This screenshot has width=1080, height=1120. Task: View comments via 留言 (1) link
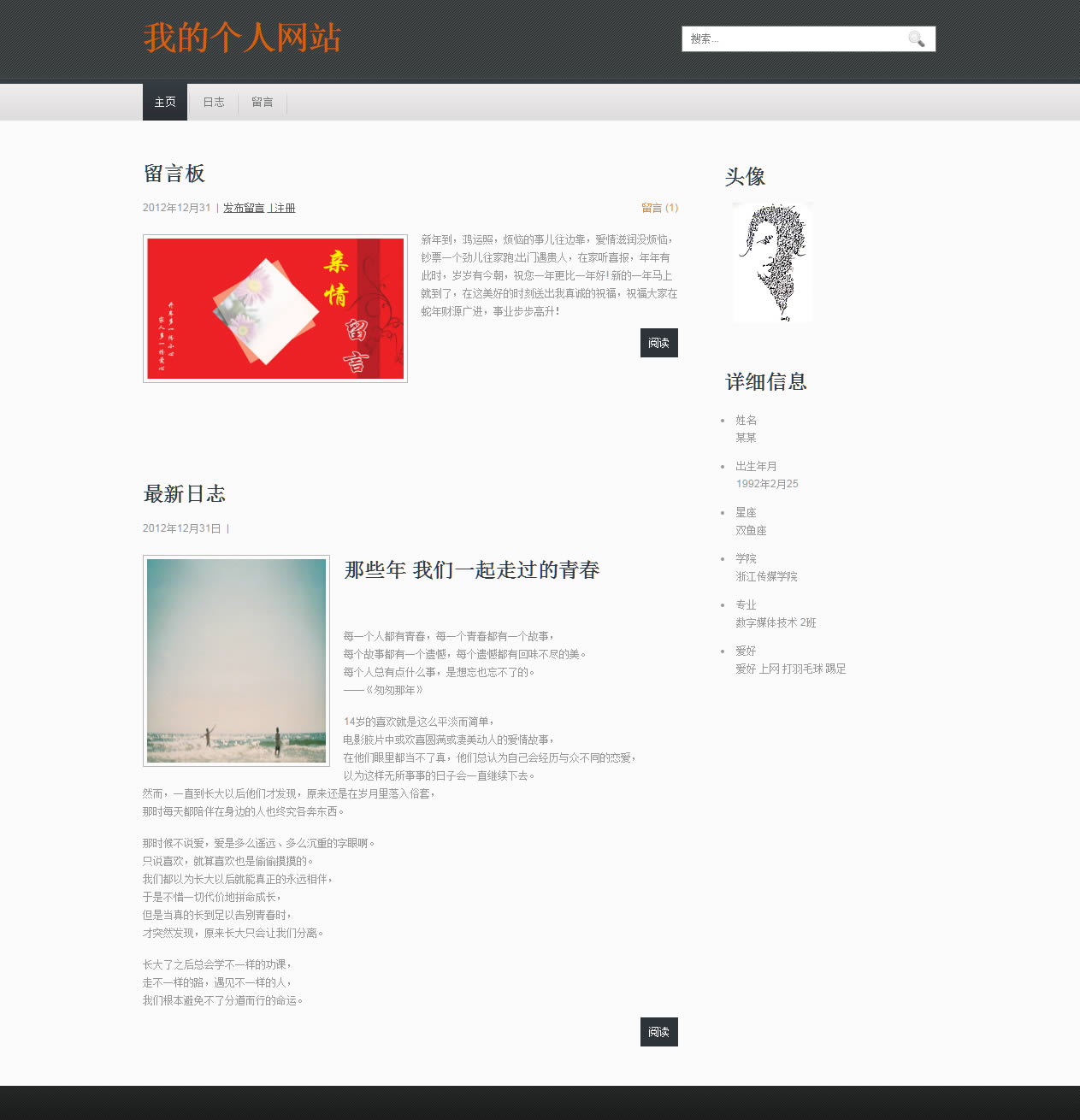659,208
